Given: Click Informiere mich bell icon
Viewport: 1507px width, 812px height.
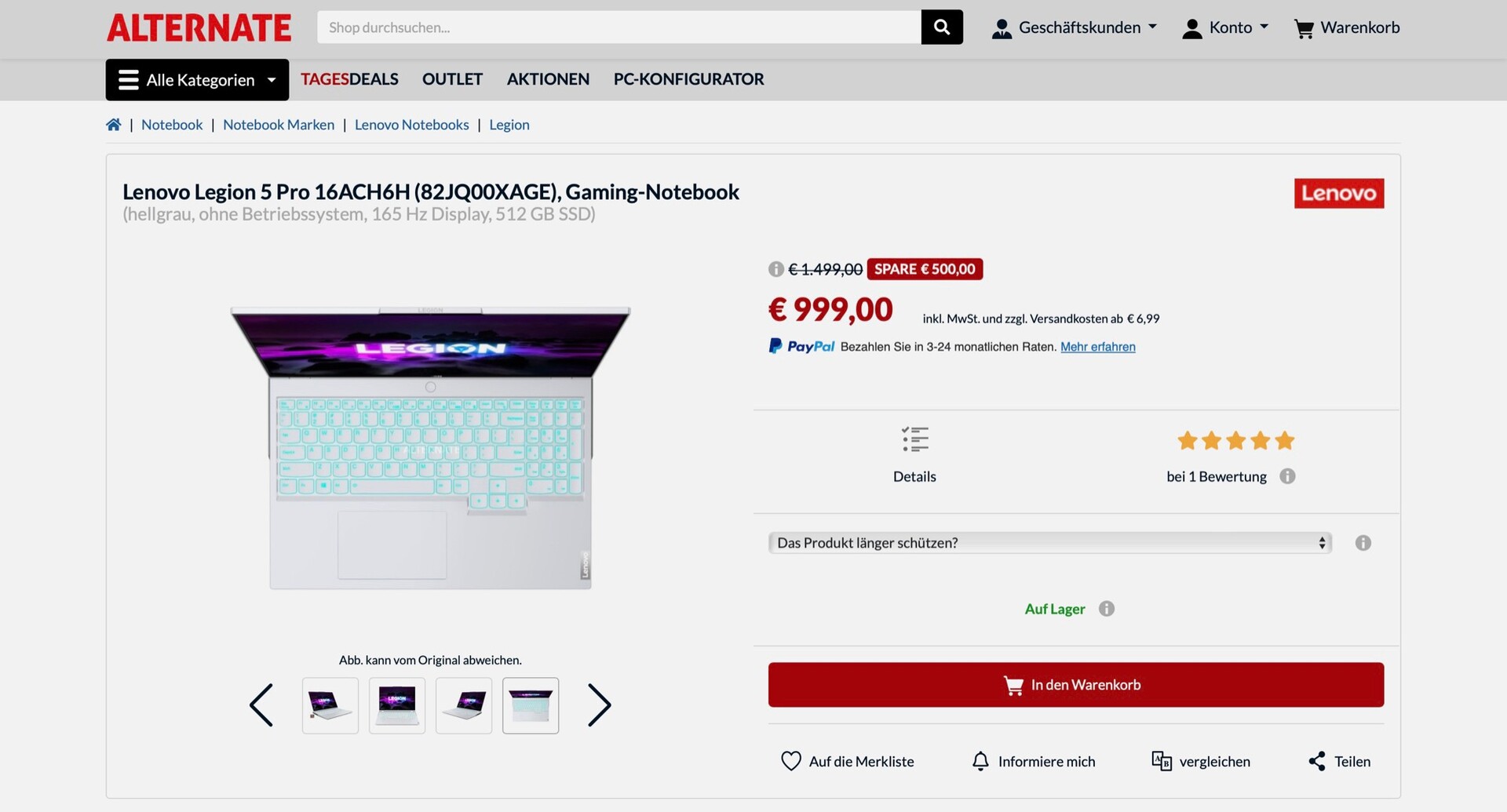Looking at the screenshot, I should click(x=980, y=761).
